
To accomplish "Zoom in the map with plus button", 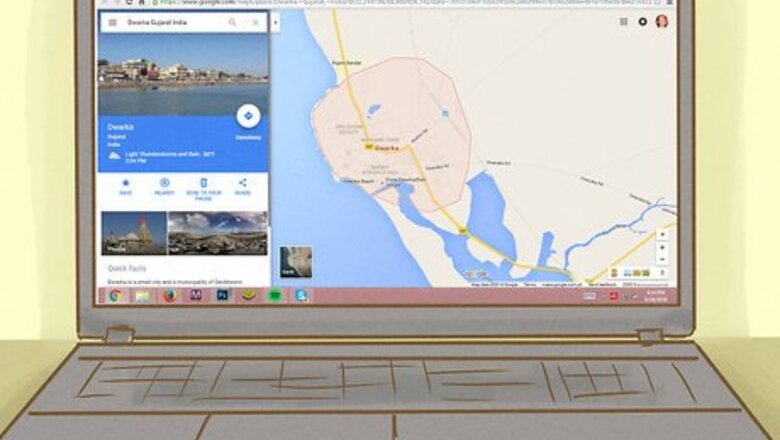I will (x=662, y=248).
